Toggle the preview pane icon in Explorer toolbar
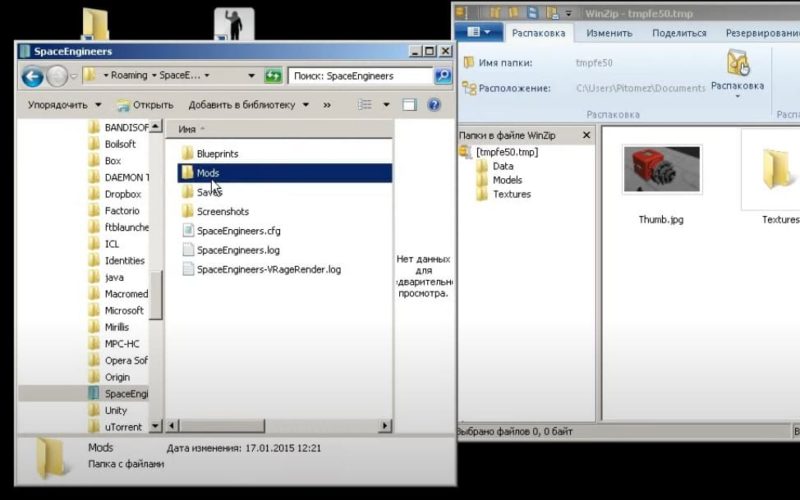The height and width of the screenshot is (500, 800). (x=409, y=105)
